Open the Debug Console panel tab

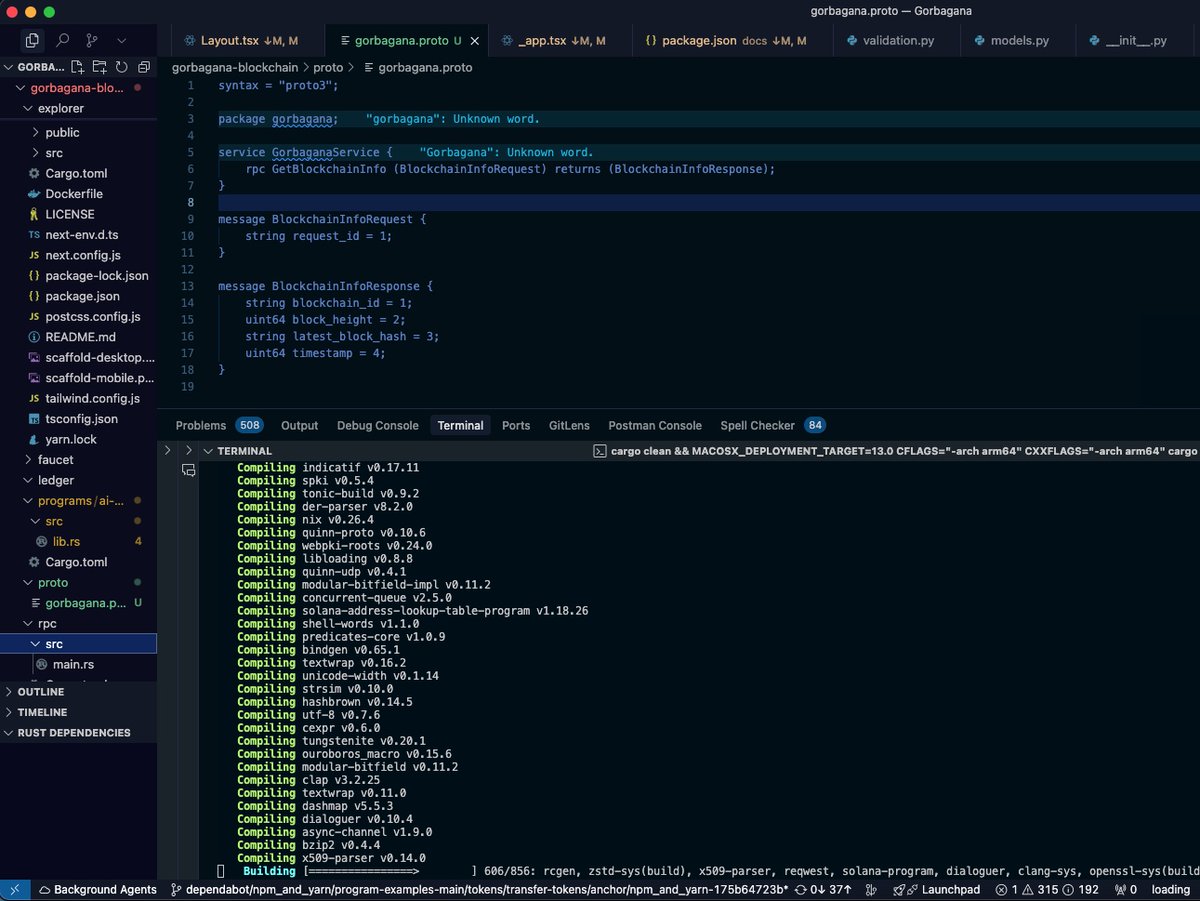coord(377,425)
